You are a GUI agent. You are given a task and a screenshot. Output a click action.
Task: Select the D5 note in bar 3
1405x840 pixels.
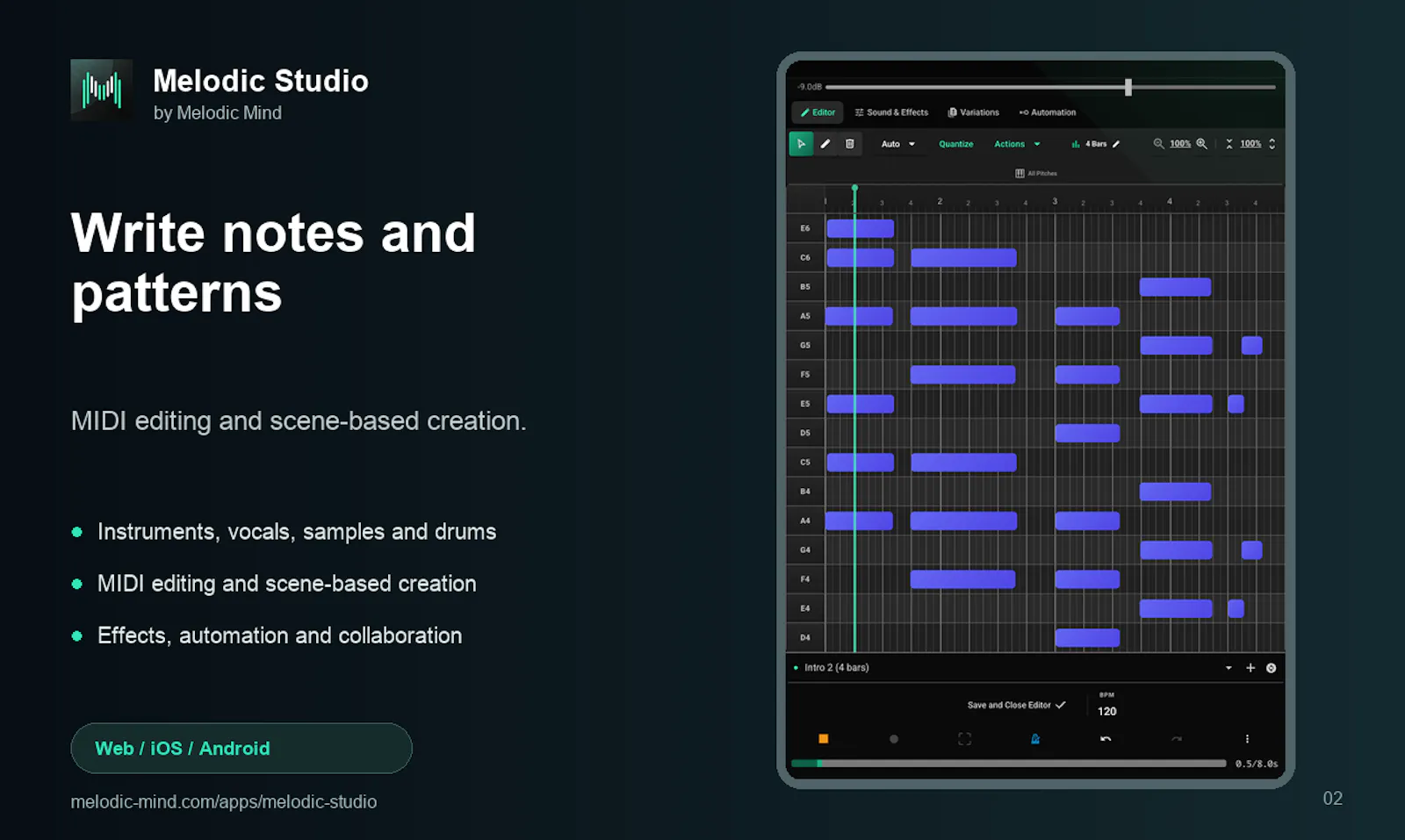point(1087,433)
